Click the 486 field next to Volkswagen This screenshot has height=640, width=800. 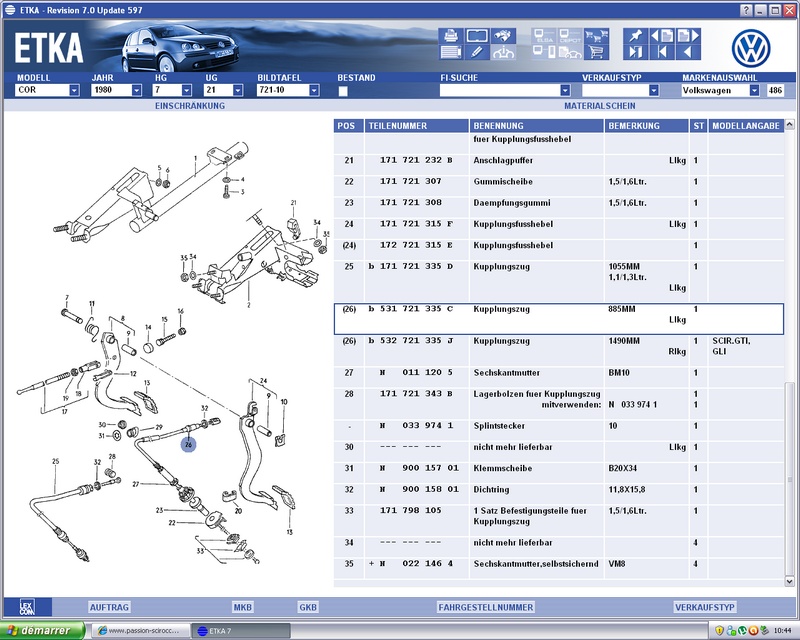(776, 90)
